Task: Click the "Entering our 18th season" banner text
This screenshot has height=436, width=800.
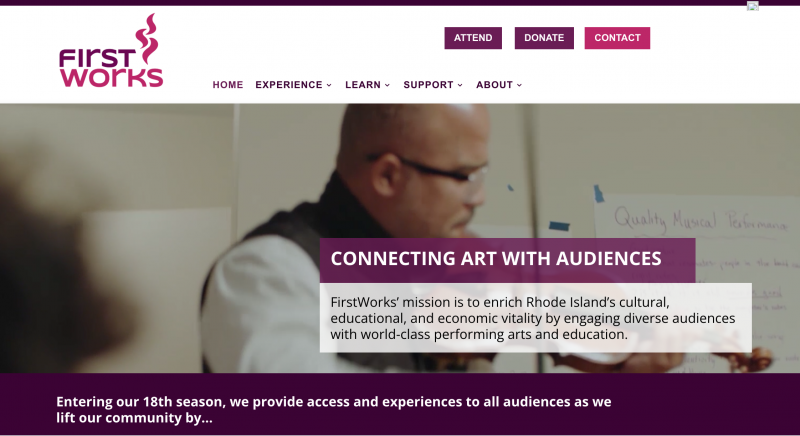Action: (x=333, y=409)
